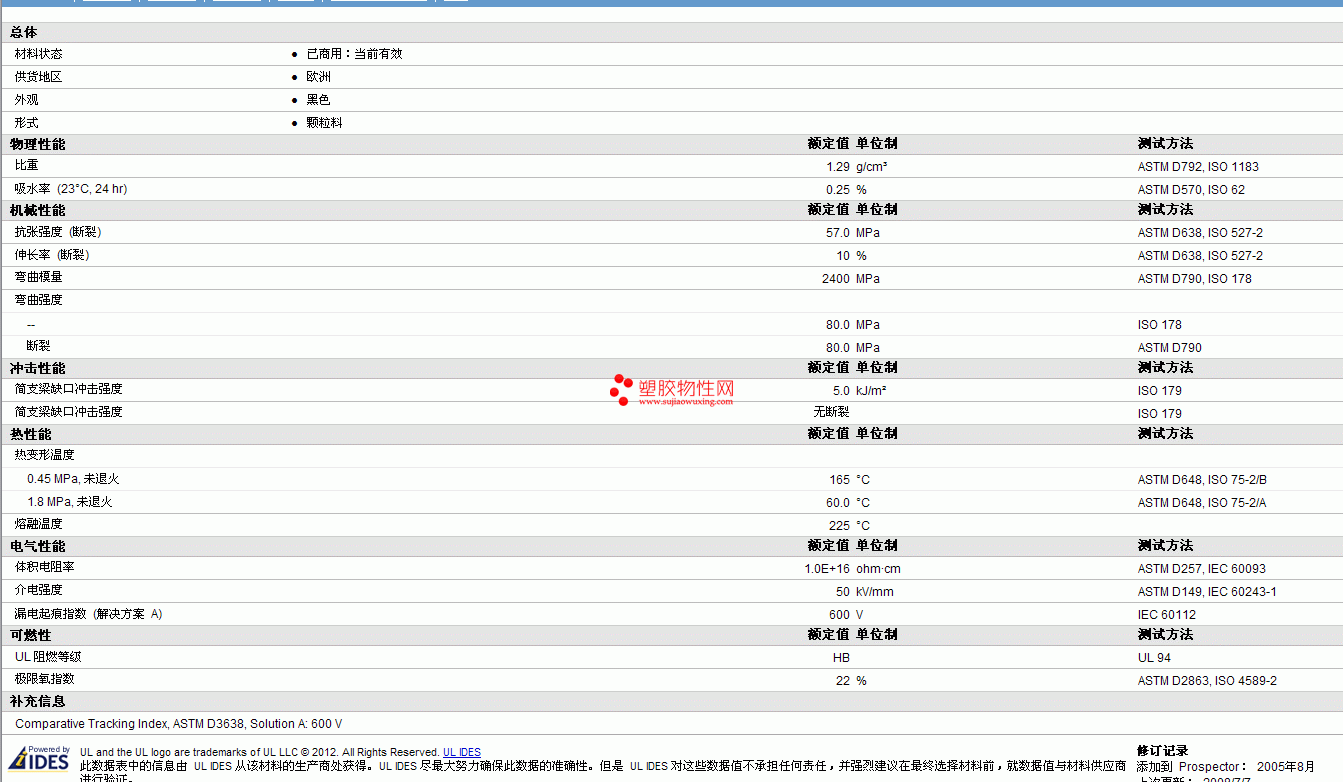This screenshot has height=782, width=1343.
Task: Click the ASTM D790, ISO 178 method
Action: (1194, 279)
